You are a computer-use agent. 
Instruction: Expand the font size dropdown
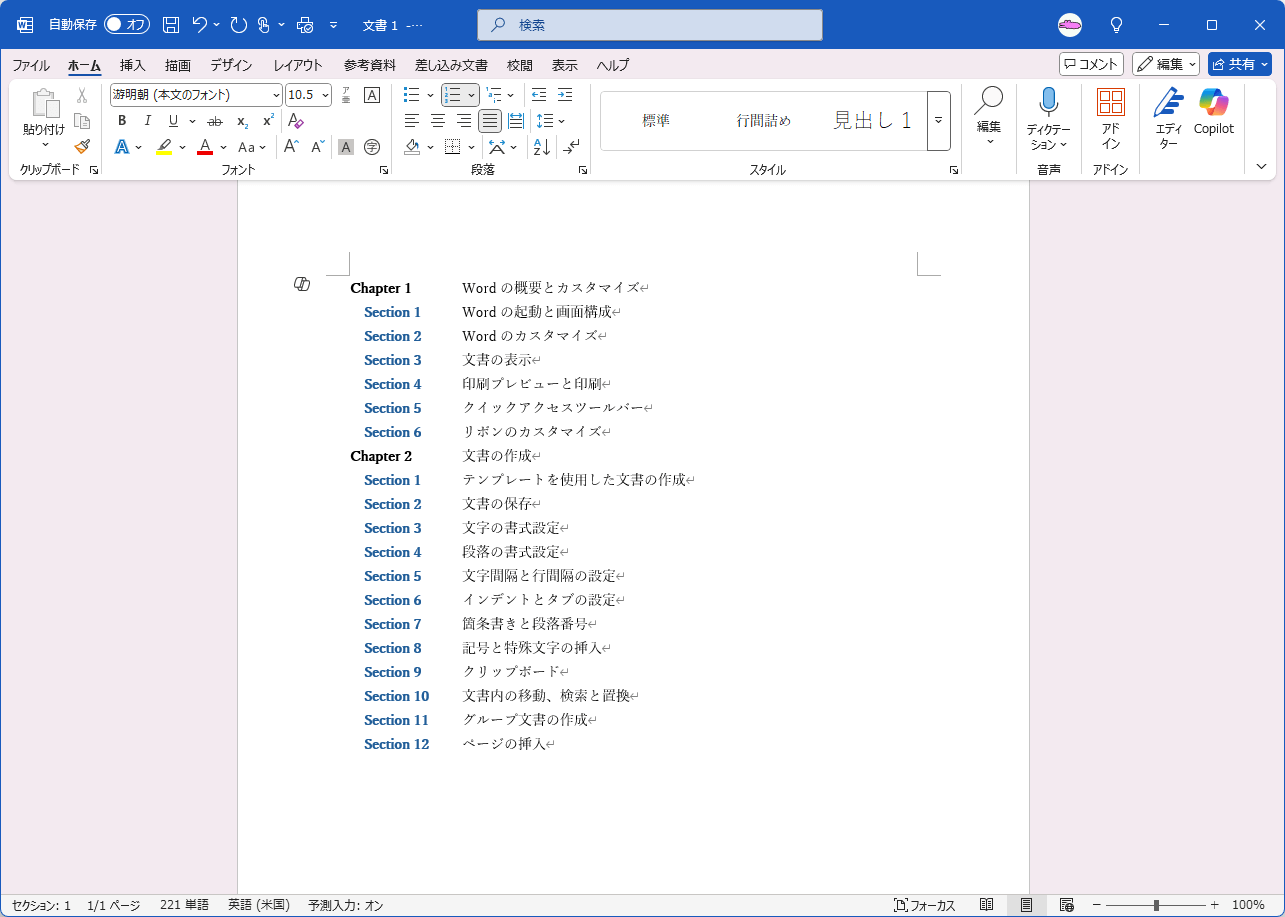(325, 95)
